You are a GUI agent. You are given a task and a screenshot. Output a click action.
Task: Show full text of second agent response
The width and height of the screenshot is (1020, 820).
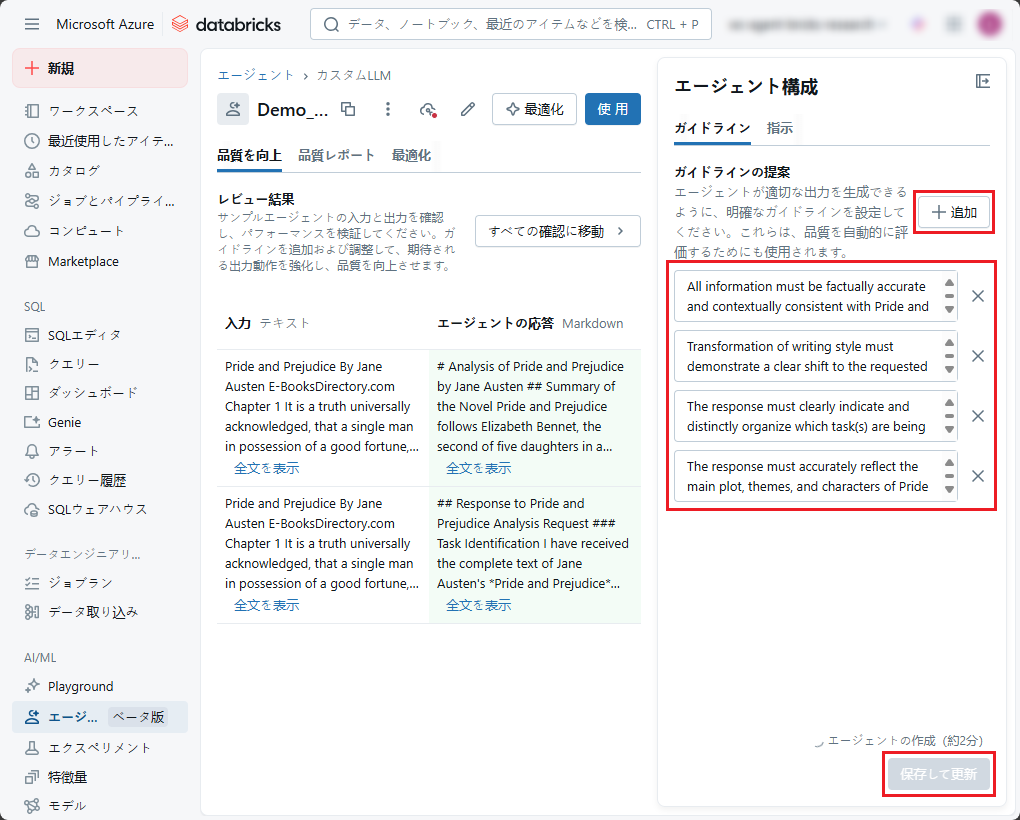478,605
